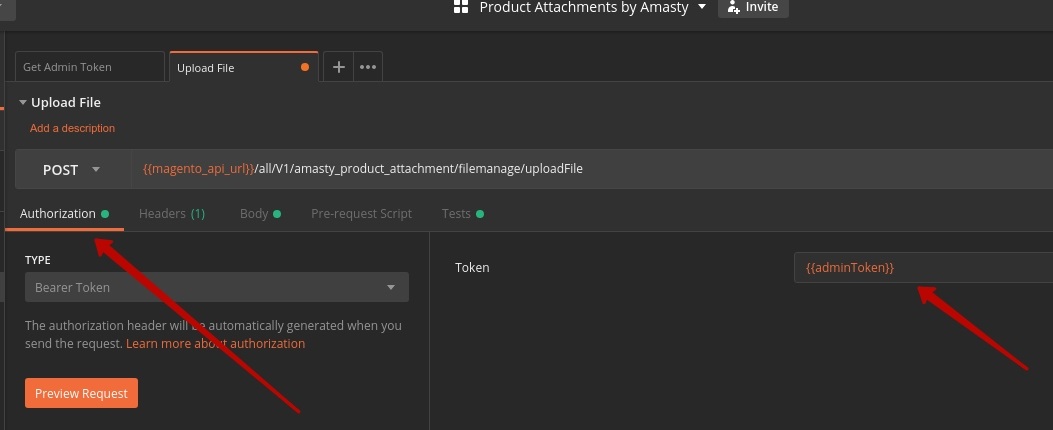Image resolution: width=1053 pixels, height=430 pixels.
Task: Go to the Pre-request Script tab
Action: tap(361, 214)
